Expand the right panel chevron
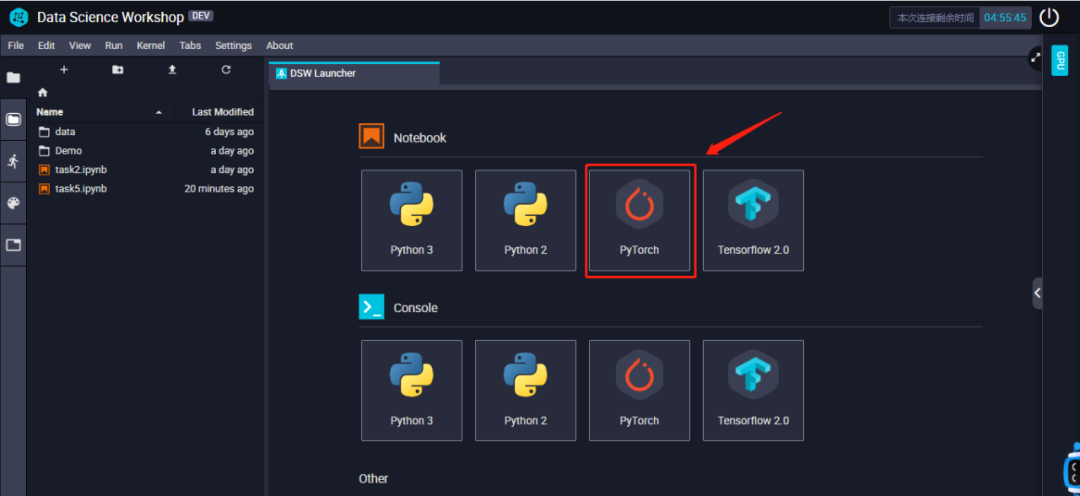This screenshot has width=1080, height=496. click(1037, 293)
